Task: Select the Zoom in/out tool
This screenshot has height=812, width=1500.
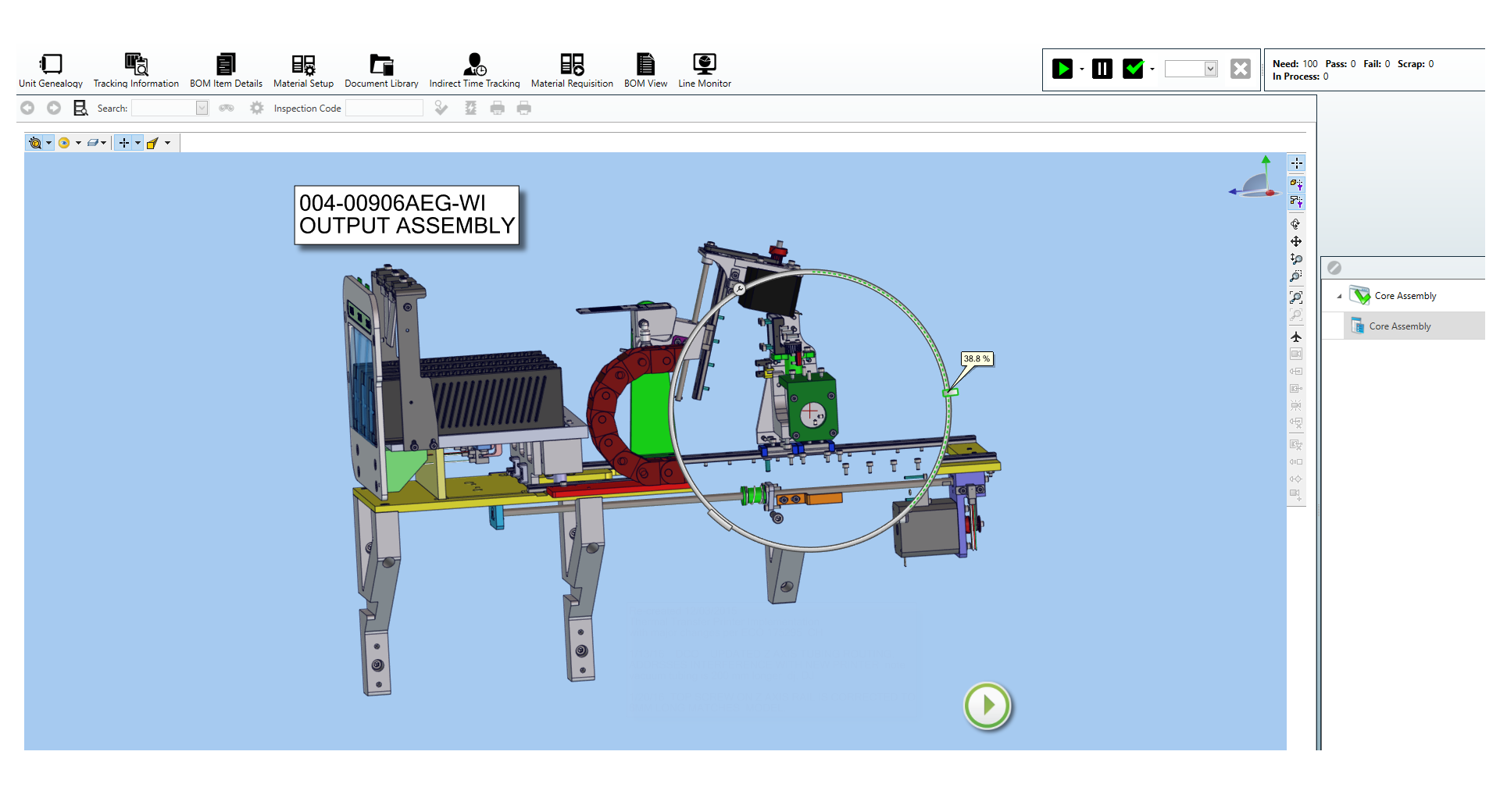Action: click(1296, 258)
